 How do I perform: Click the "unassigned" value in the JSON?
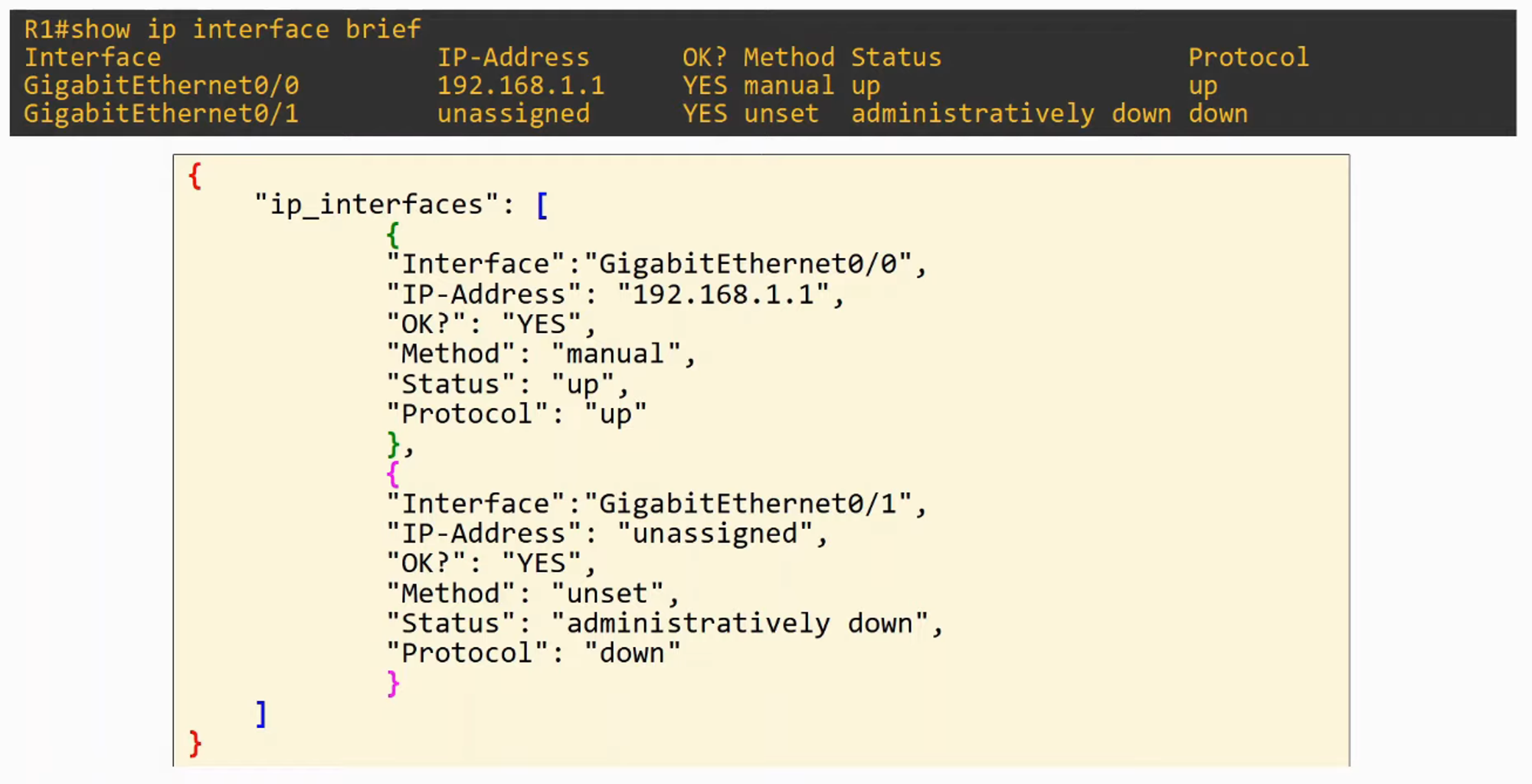pos(715,534)
